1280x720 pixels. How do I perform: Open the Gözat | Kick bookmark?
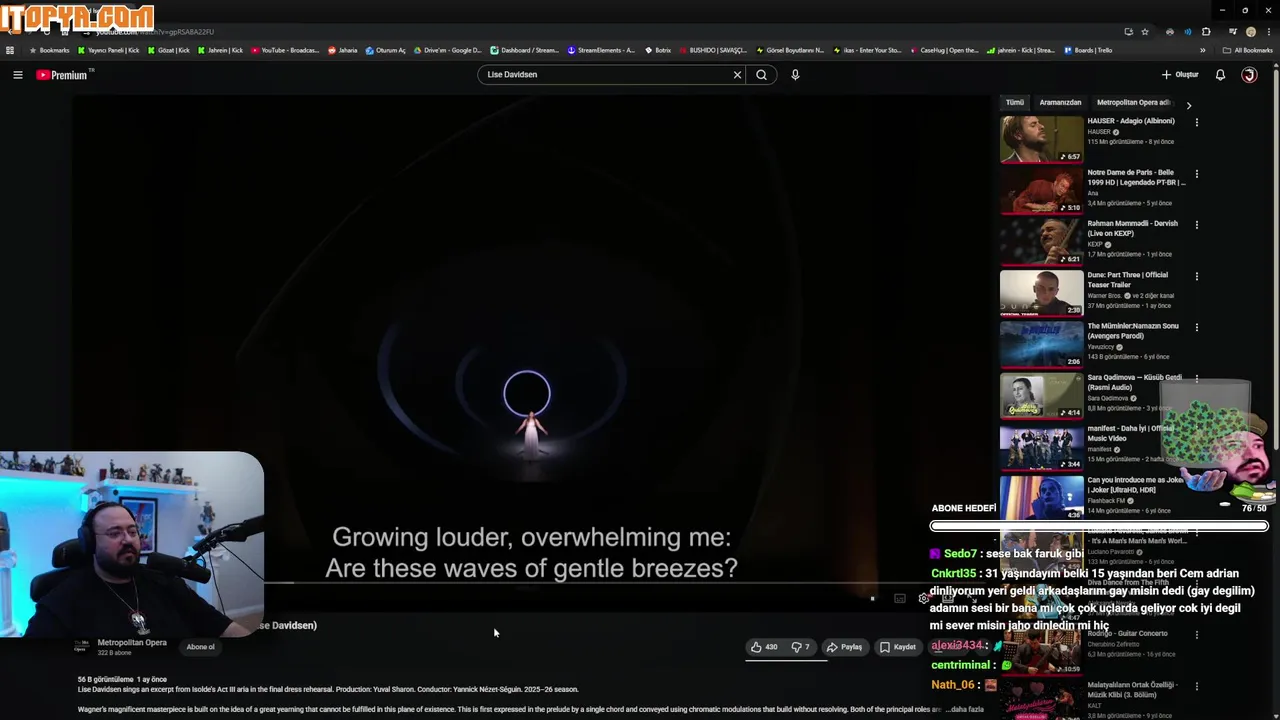(168, 50)
